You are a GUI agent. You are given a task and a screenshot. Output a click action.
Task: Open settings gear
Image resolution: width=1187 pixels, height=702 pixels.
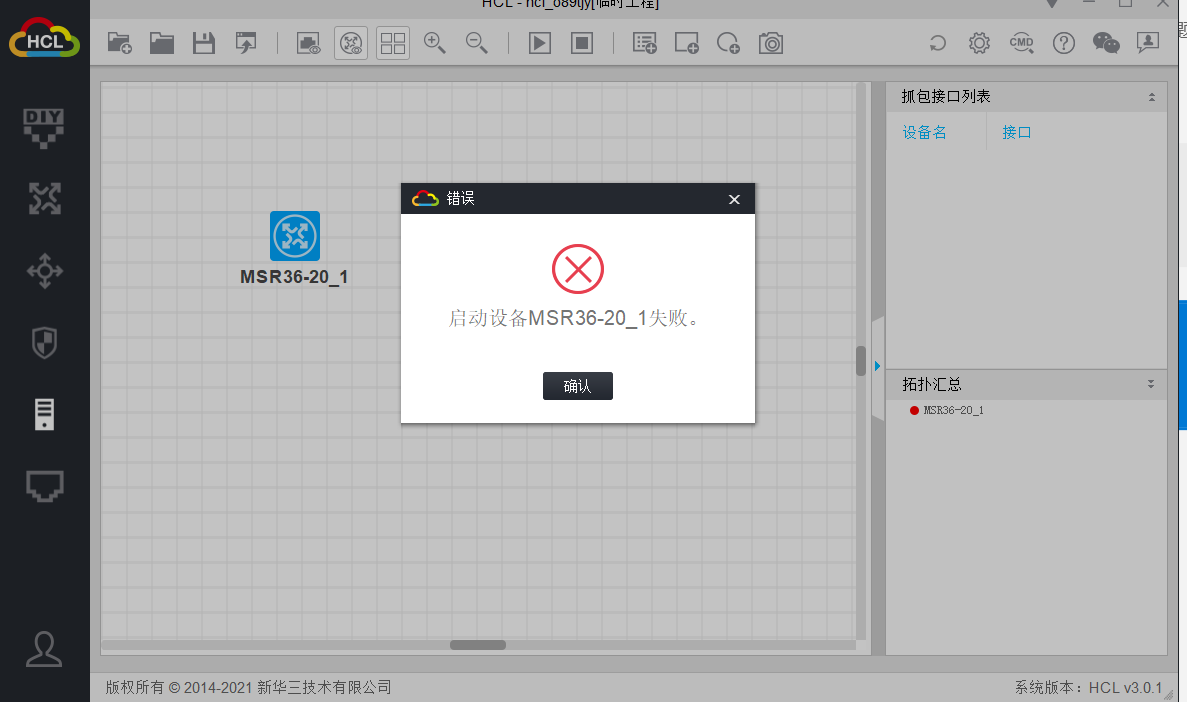pyautogui.click(x=980, y=43)
